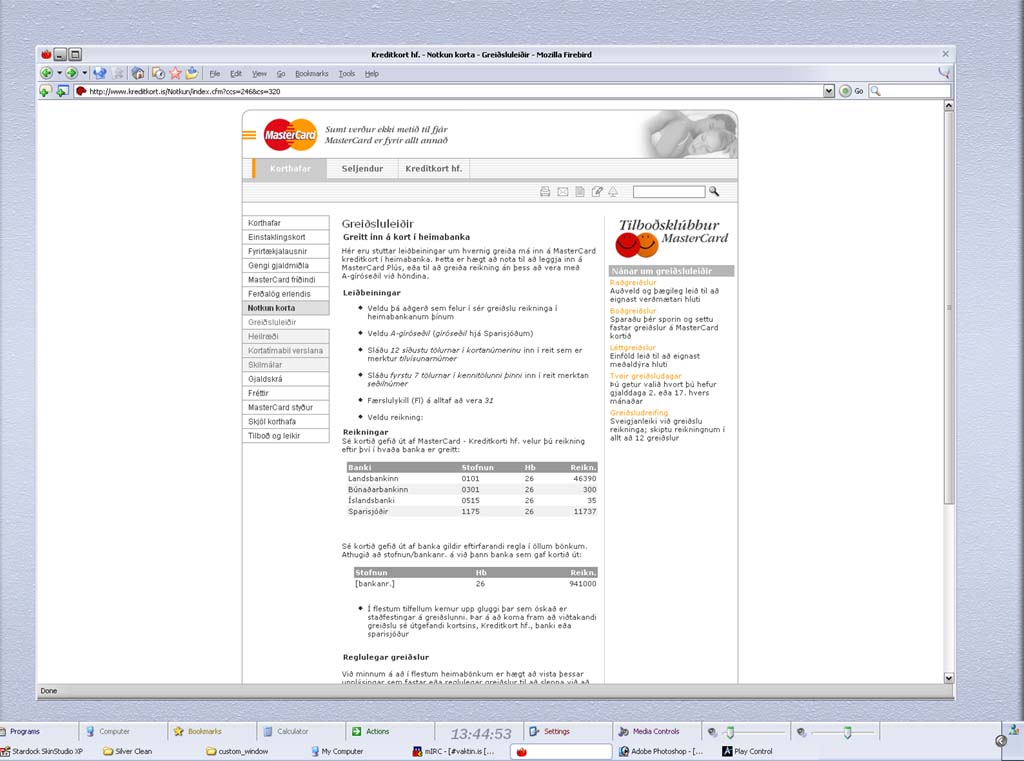Click the printer icon on the webpage
1024x761 pixels.
[545, 191]
